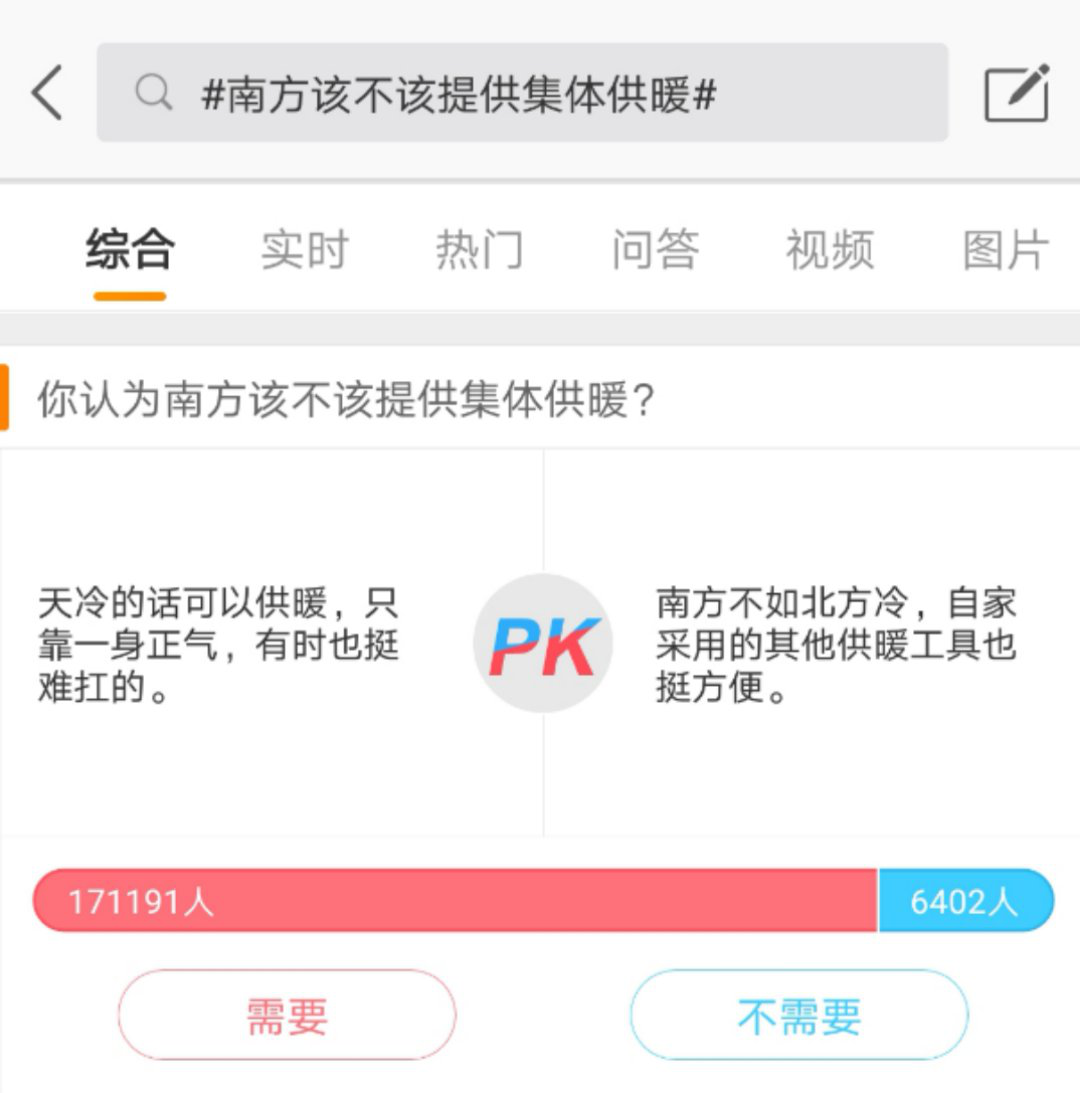Screen dimensions: 1080x1093
Task: Switch to the 实时 tab
Action: tap(304, 249)
